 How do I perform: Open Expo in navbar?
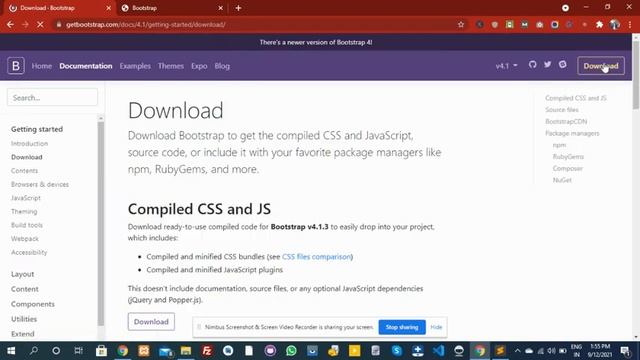click(x=199, y=66)
